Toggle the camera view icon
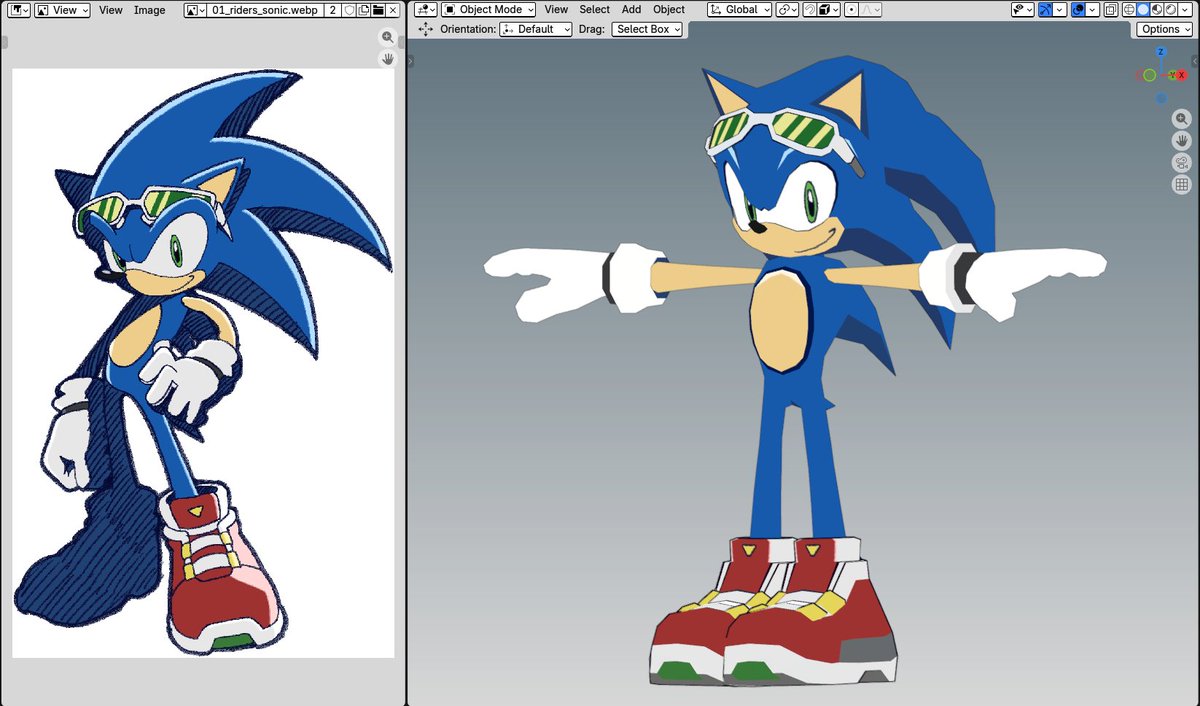The height and width of the screenshot is (706, 1200). 1181,162
